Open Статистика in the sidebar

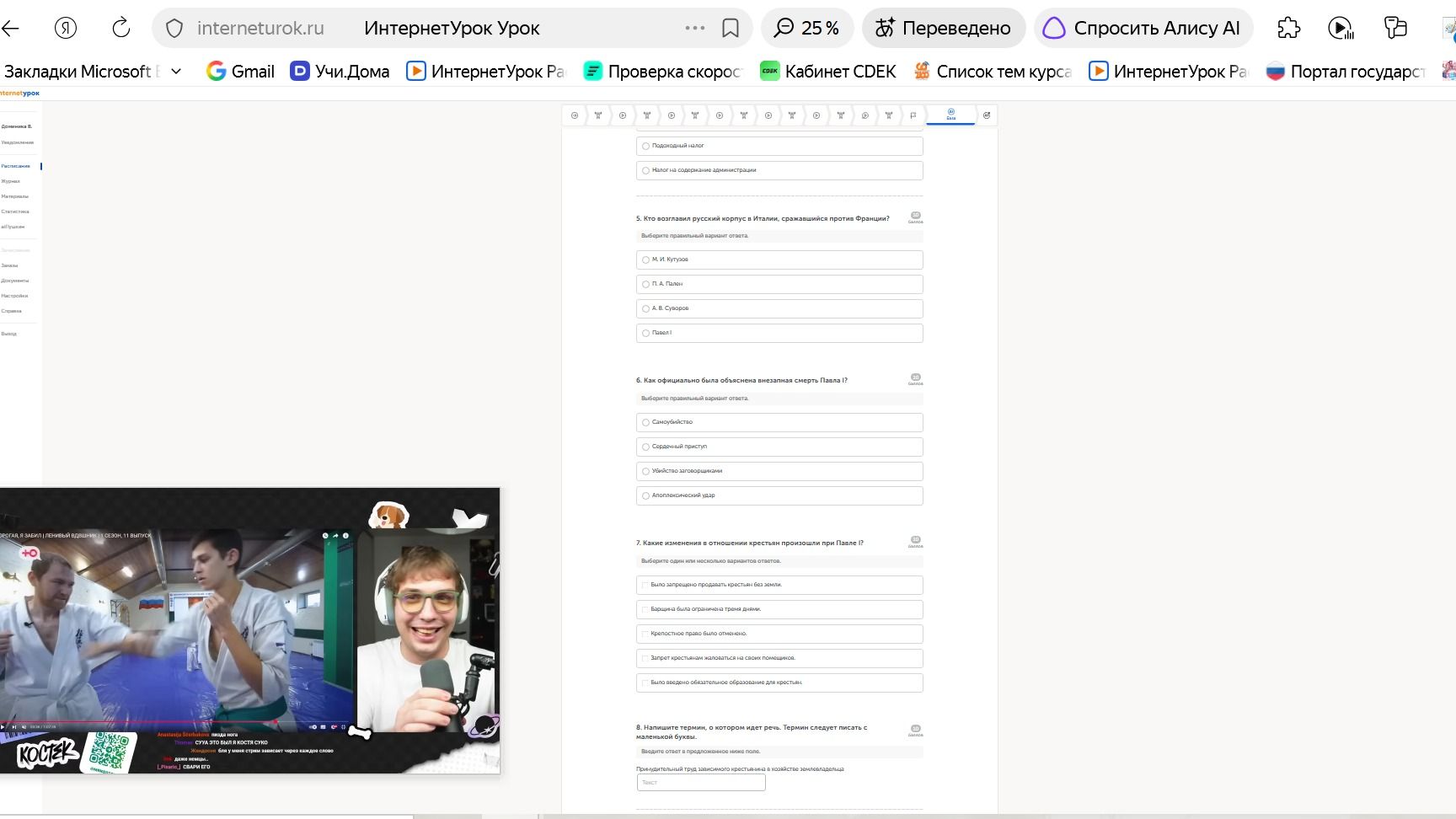15,211
